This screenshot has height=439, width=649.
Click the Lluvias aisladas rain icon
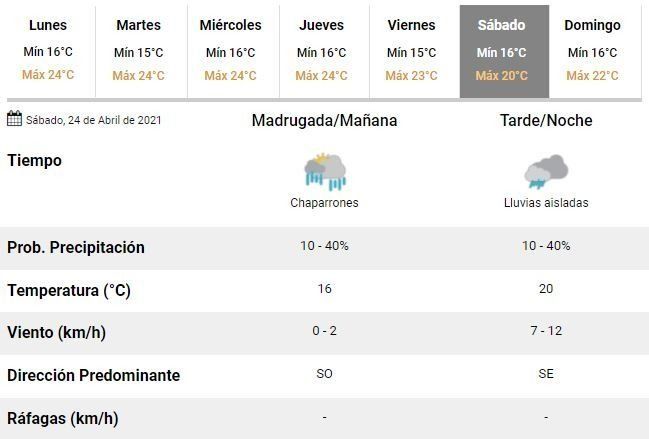[x=546, y=171]
